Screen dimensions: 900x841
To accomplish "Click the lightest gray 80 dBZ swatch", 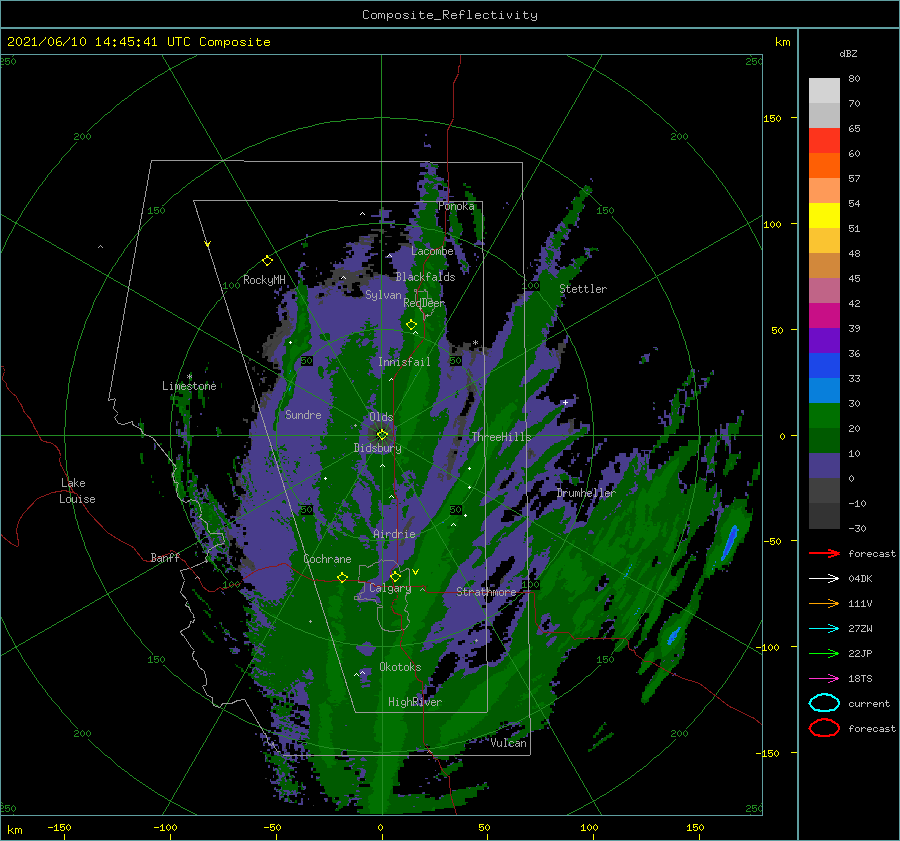I will coord(824,91).
